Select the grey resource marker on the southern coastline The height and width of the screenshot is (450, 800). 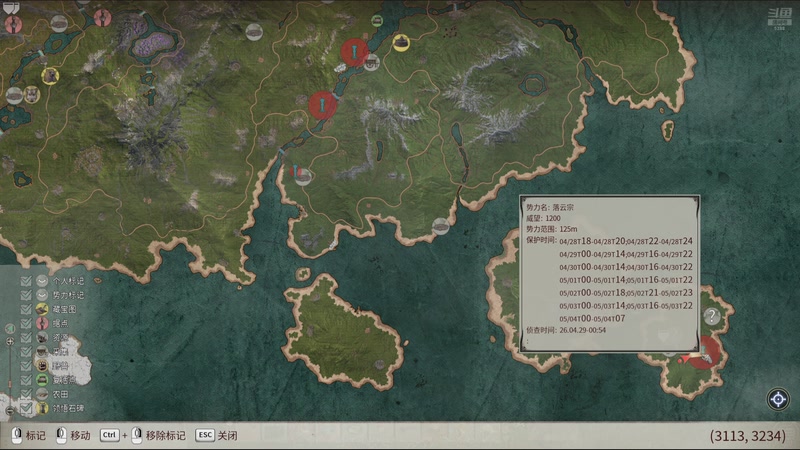coord(441,226)
